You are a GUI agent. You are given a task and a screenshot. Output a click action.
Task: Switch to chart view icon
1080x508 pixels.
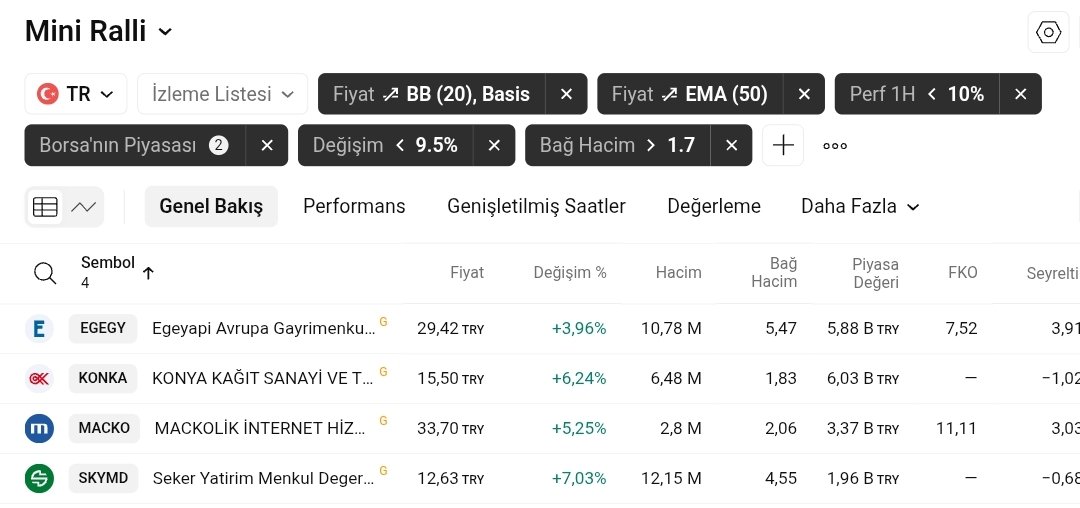[84, 207]
